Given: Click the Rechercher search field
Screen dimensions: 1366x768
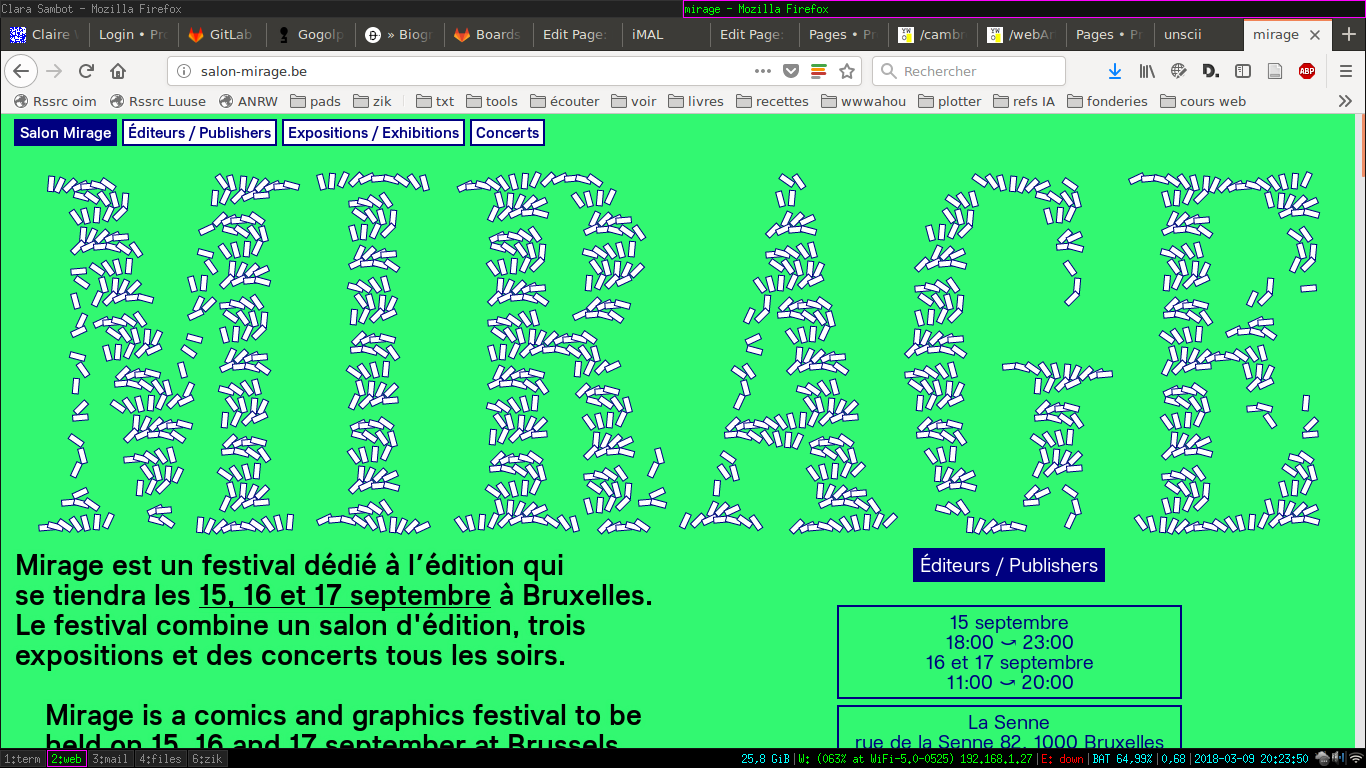Looking at the screenshot, I should click(x=980, y=71).
